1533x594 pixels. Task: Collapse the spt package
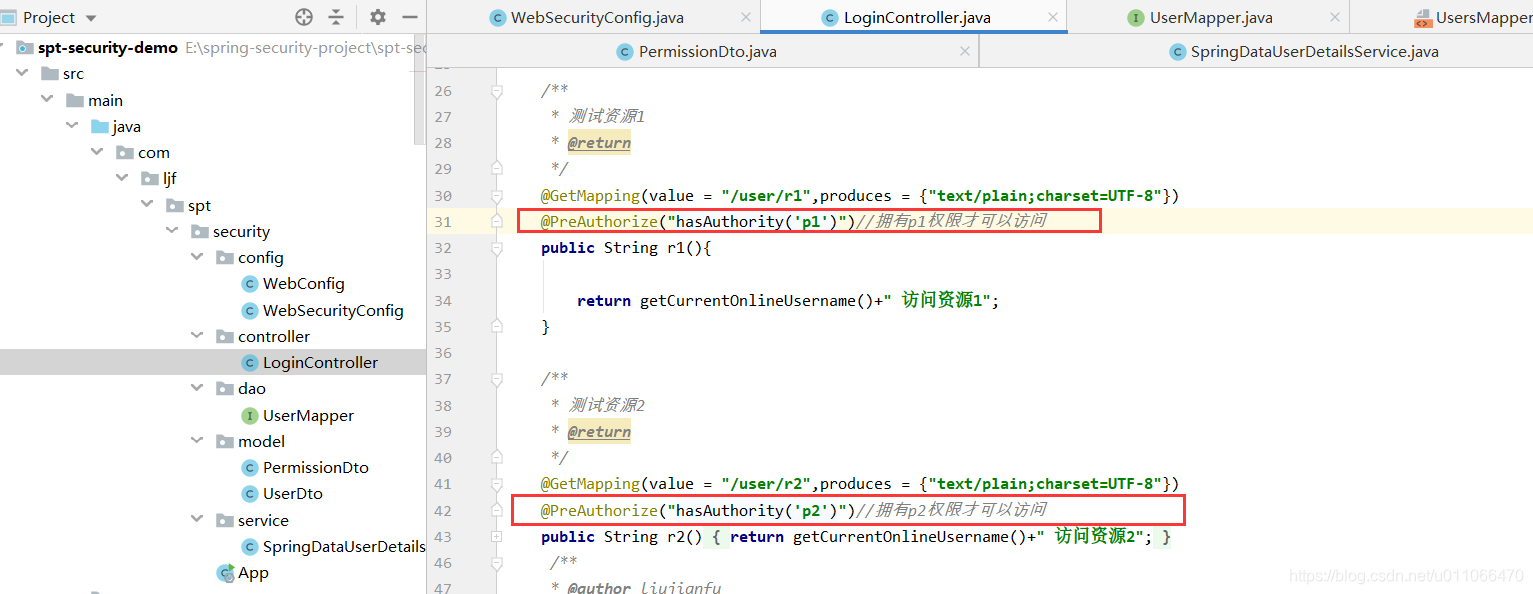tap(147, 204)
